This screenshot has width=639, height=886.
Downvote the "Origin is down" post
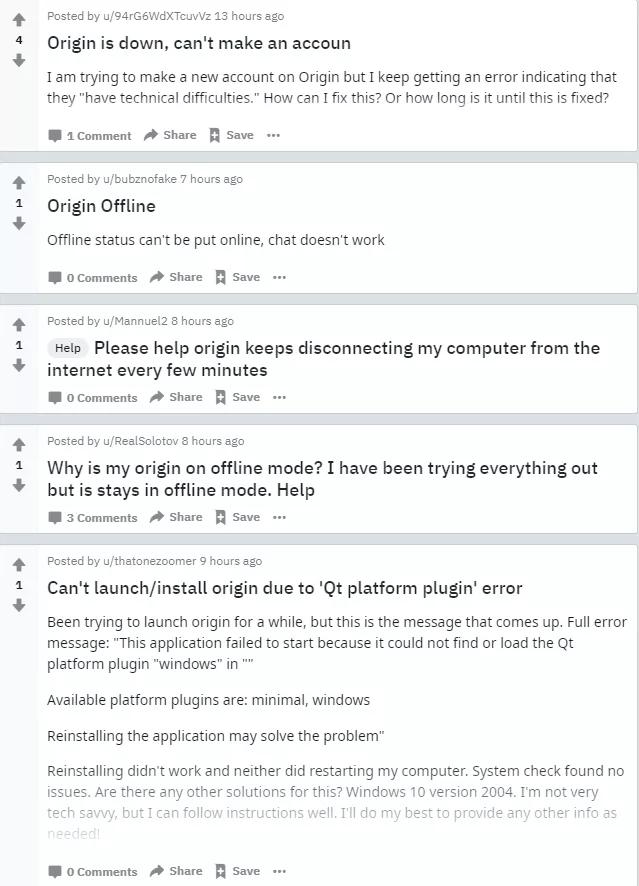18,61
